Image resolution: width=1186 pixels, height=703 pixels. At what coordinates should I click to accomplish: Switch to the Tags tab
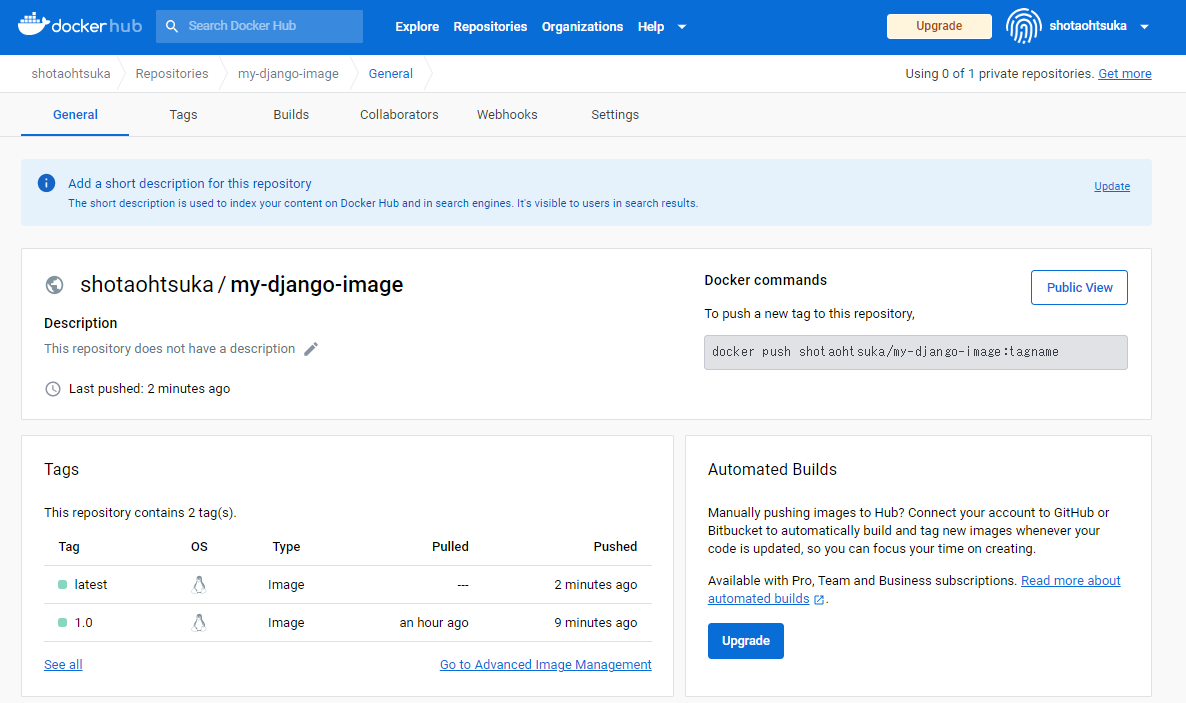(x=183, y=115)
